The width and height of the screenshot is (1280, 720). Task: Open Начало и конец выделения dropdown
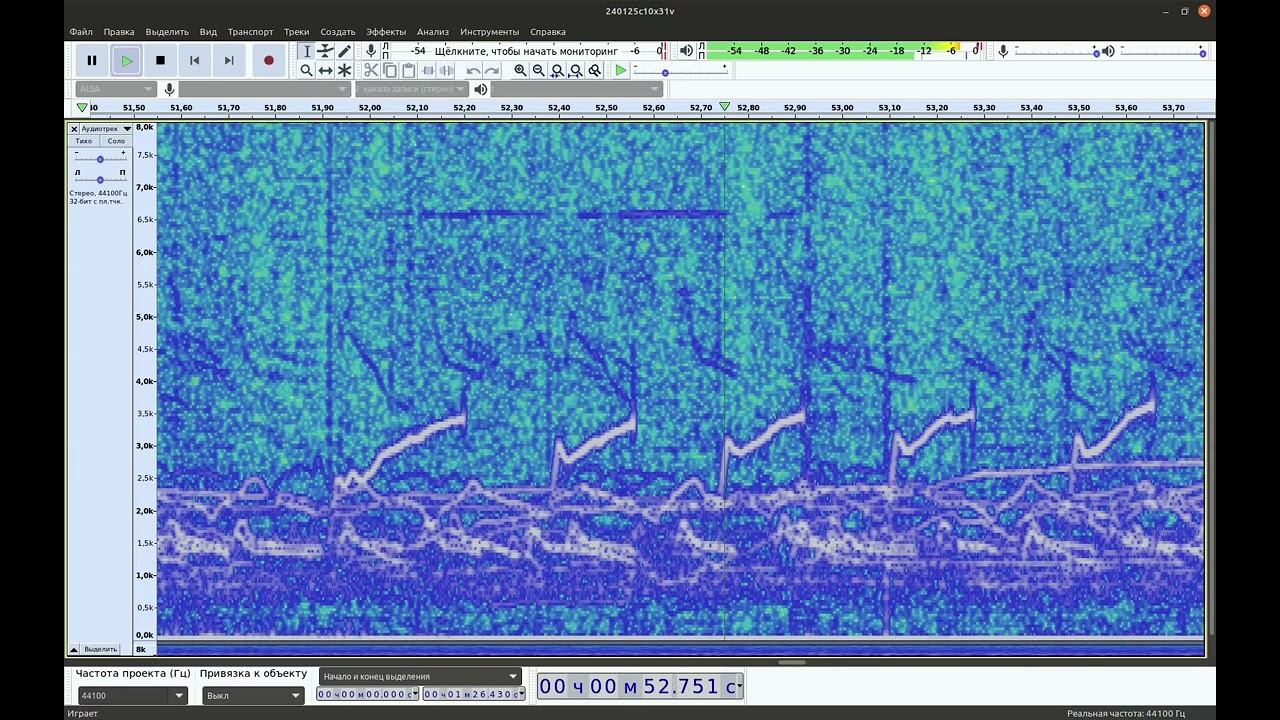pyautogui.click(x=421, y=676)
